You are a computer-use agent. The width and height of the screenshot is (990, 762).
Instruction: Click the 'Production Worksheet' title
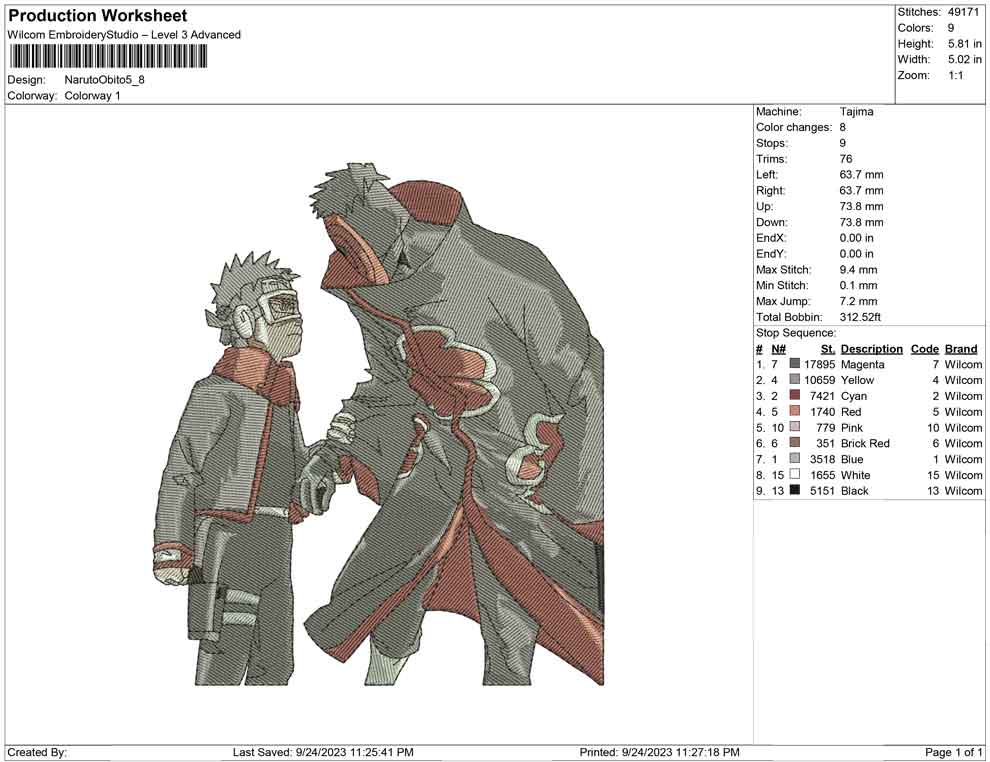[98, 16]
